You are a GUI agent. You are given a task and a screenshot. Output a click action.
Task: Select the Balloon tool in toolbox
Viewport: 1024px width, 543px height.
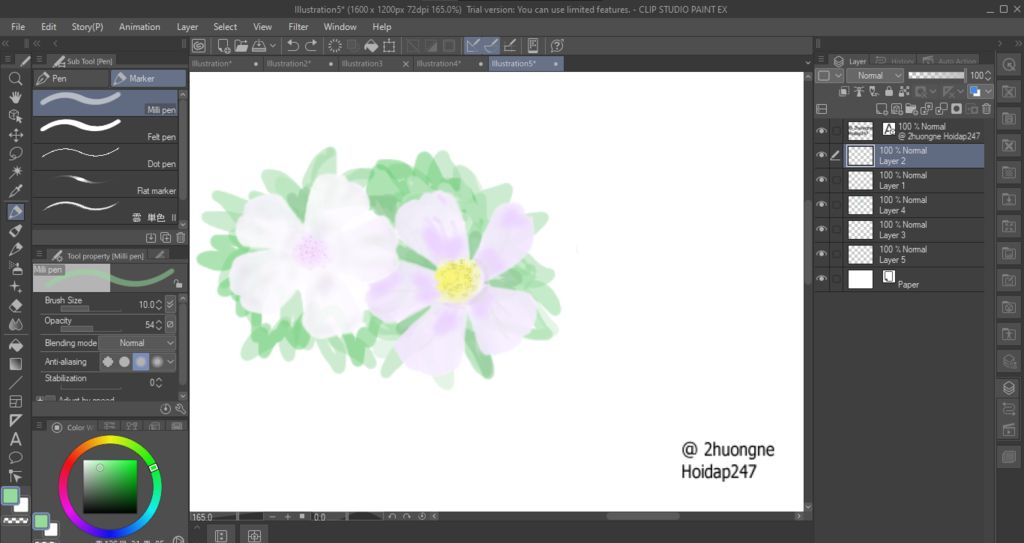16,457
